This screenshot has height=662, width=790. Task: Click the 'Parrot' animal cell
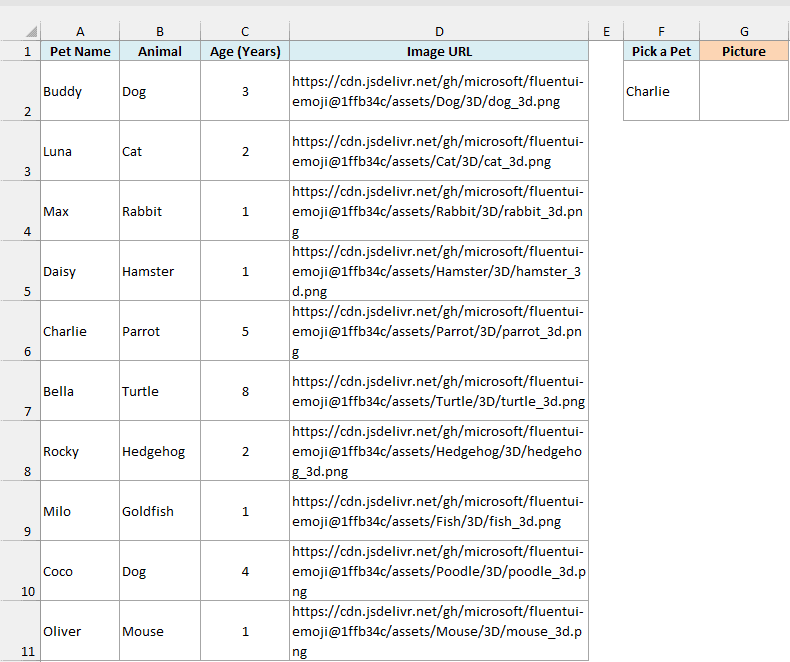tap(160, 330)
